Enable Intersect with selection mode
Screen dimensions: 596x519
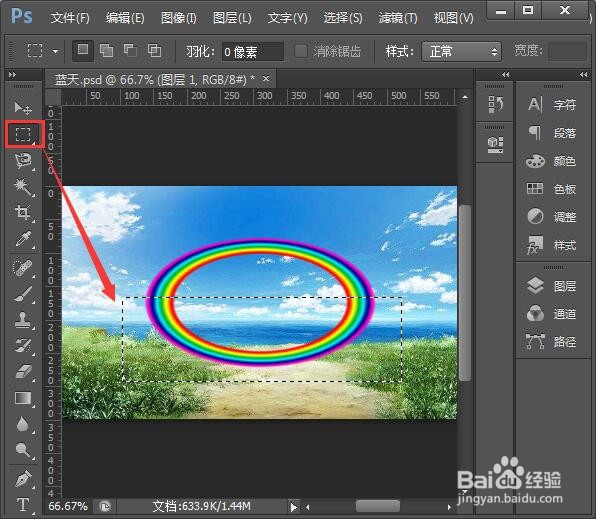click(154, 50)
